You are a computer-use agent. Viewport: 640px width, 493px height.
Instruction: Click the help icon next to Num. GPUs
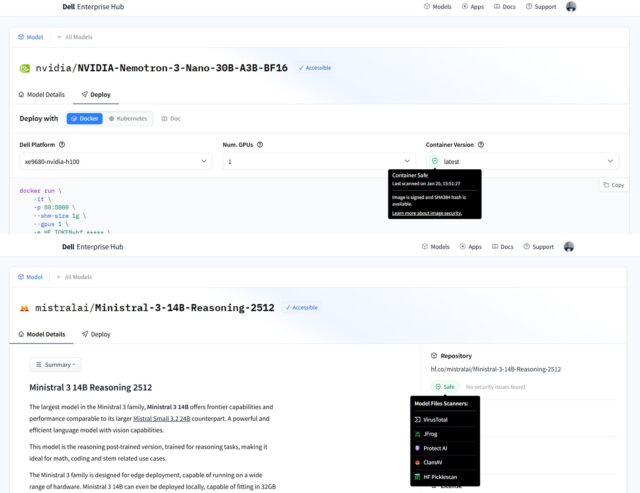(259, 144)
